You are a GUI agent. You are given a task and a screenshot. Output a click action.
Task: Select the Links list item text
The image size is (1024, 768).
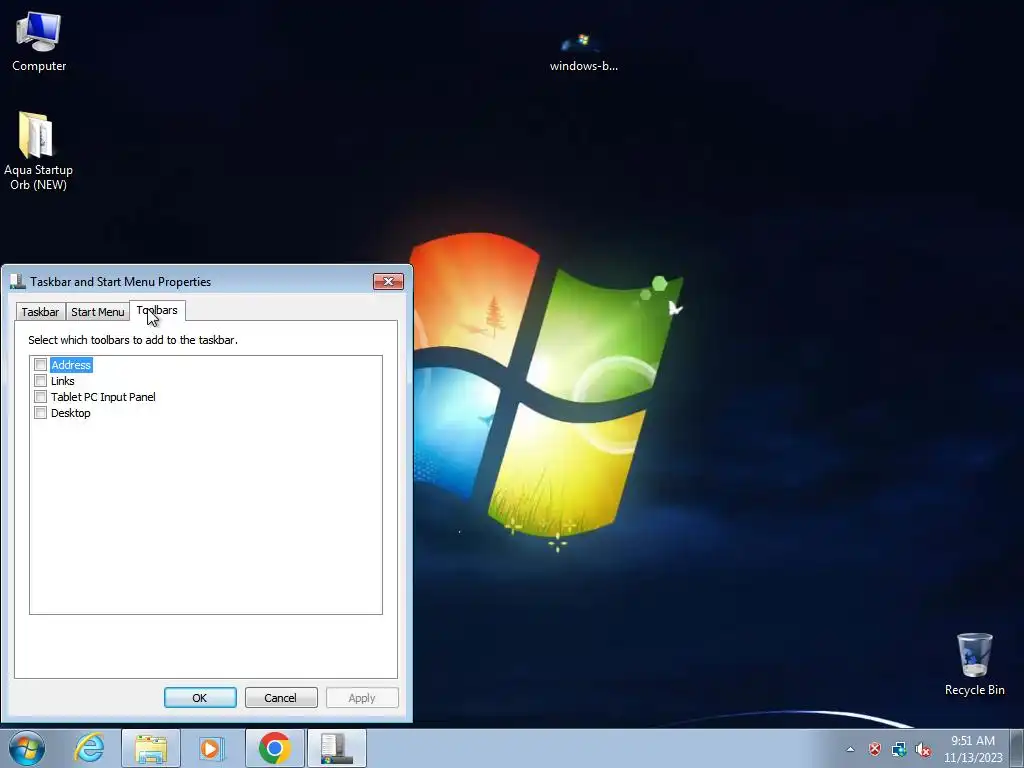coord(63,381)
